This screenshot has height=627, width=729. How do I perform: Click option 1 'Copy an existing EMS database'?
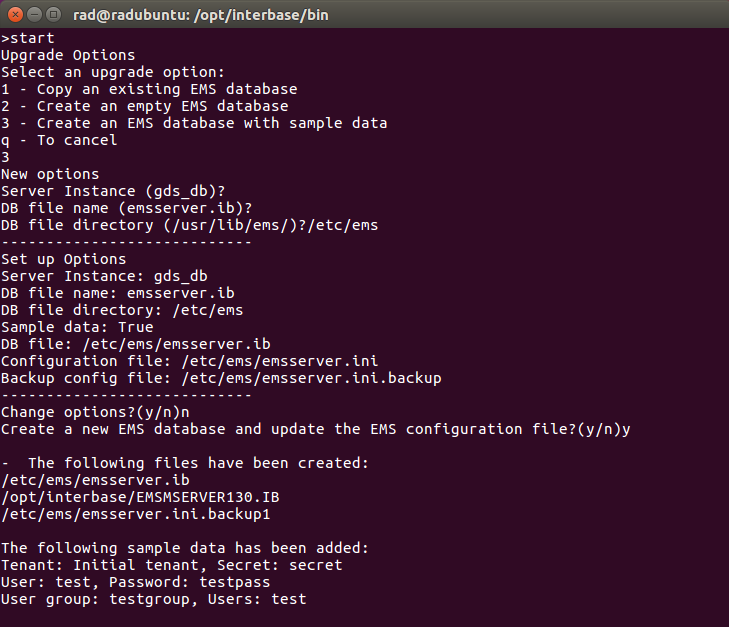[x=149, y=89]
